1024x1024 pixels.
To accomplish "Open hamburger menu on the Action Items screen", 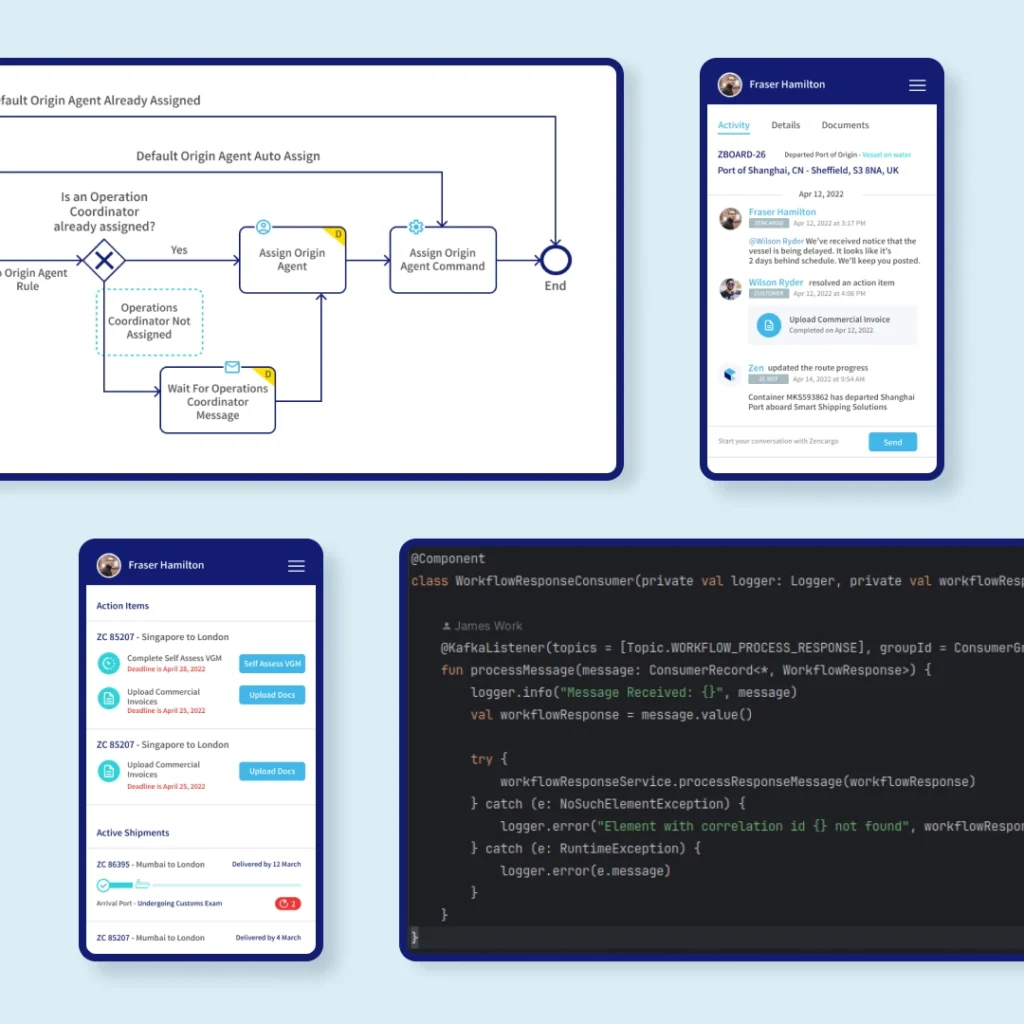I will [296, 566].
